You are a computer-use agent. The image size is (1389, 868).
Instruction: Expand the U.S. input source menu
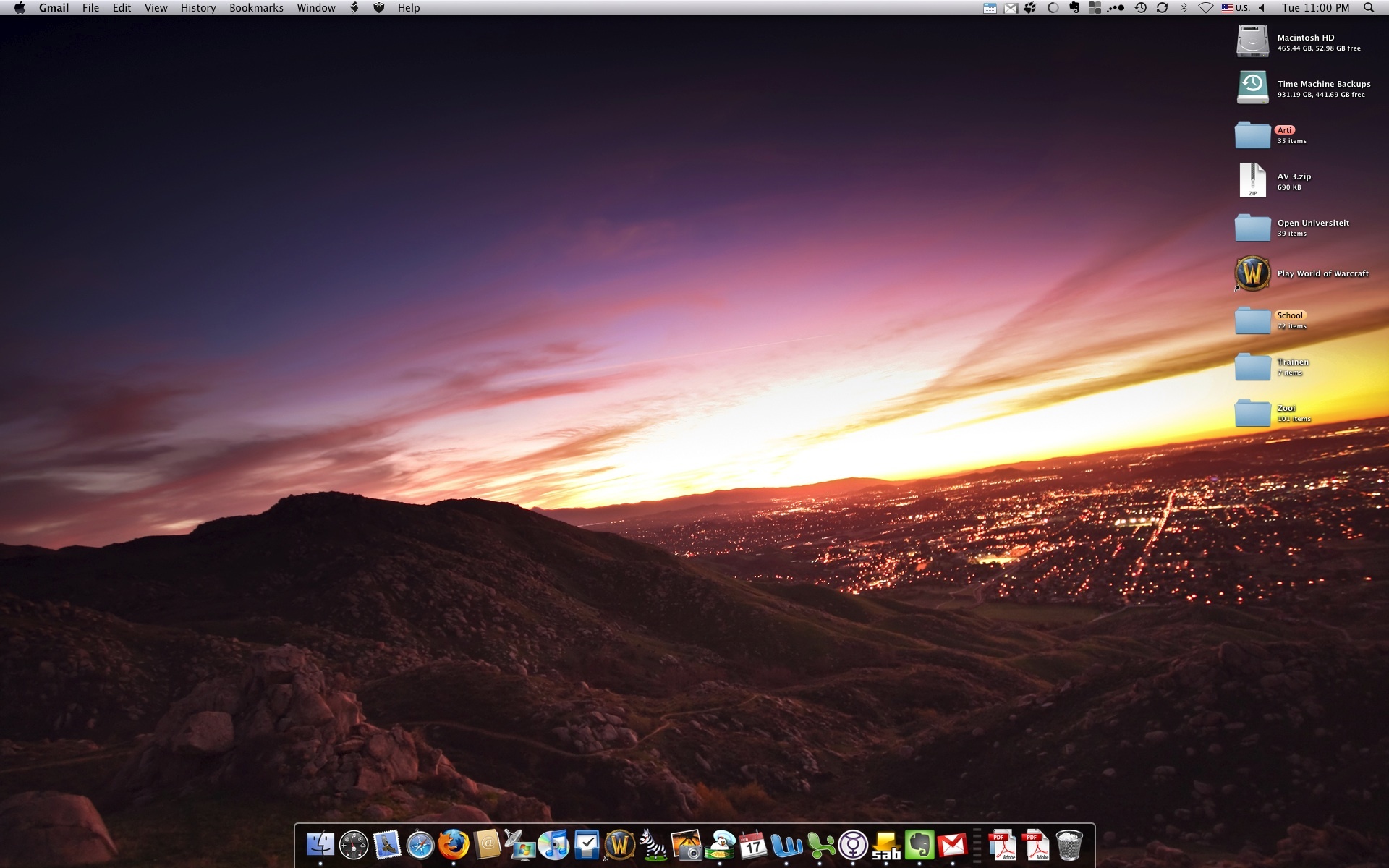(x=1236, y=8)
